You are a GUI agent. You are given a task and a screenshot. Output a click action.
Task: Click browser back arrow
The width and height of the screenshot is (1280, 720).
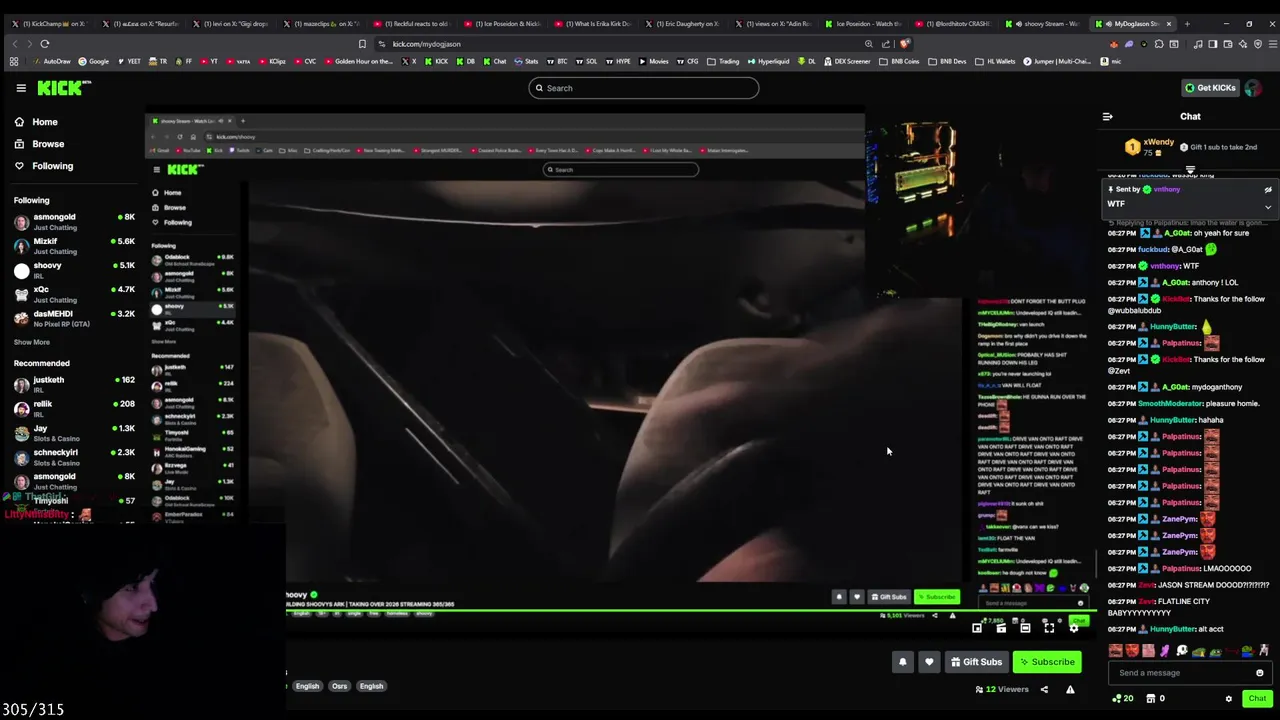pyautogui.click(x=15, y=44)
